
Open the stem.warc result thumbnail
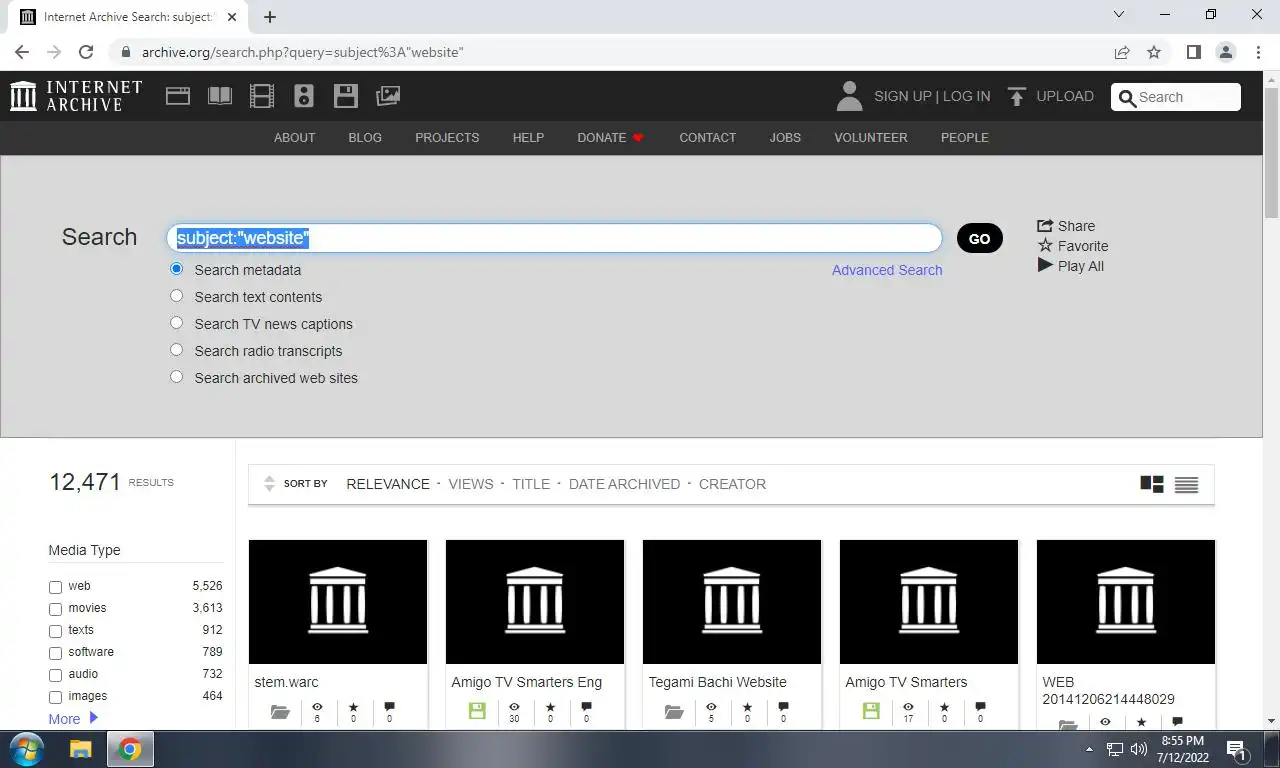338,602
